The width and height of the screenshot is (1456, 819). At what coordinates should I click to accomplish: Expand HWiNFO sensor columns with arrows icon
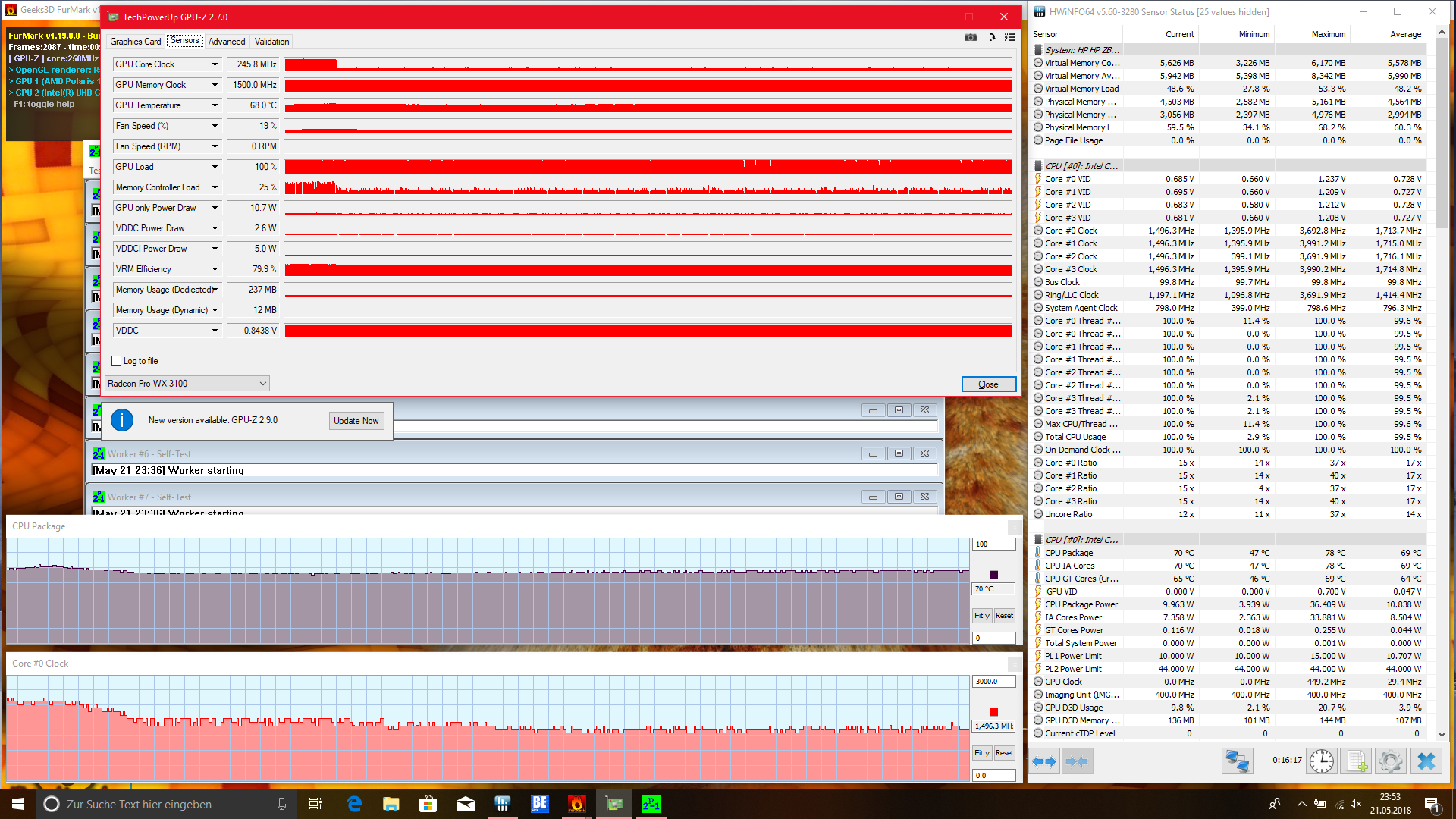pos(1045,761)
